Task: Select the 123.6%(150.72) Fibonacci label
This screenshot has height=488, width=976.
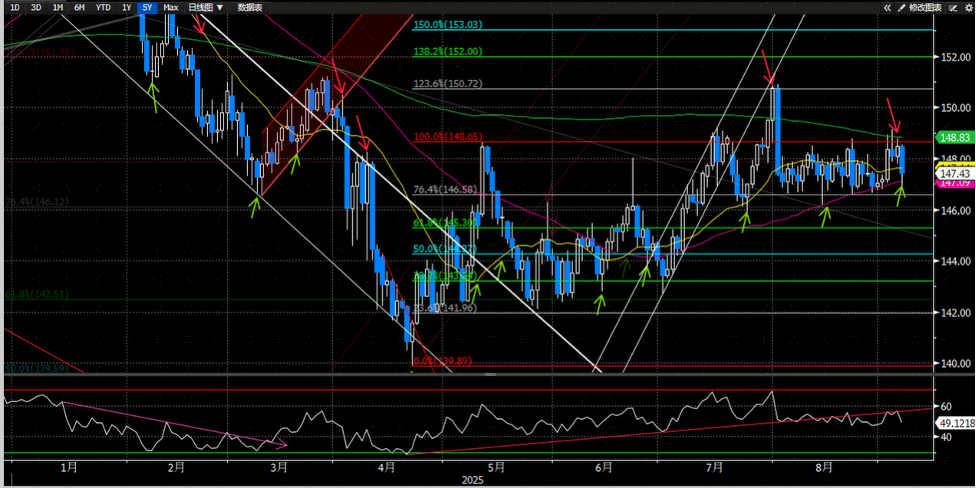Action: coord(448,83)
